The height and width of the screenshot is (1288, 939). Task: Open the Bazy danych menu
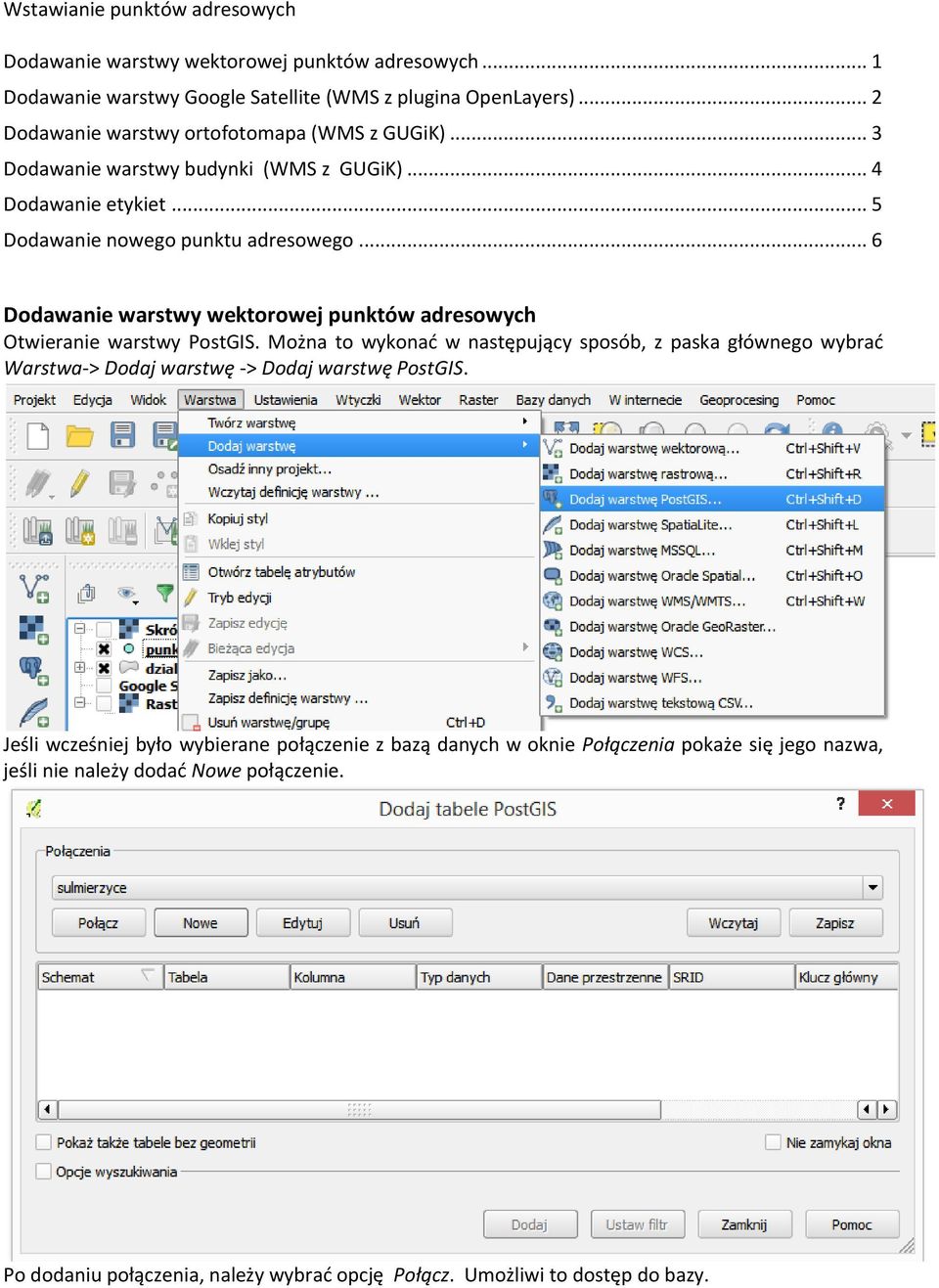point(553,400)
